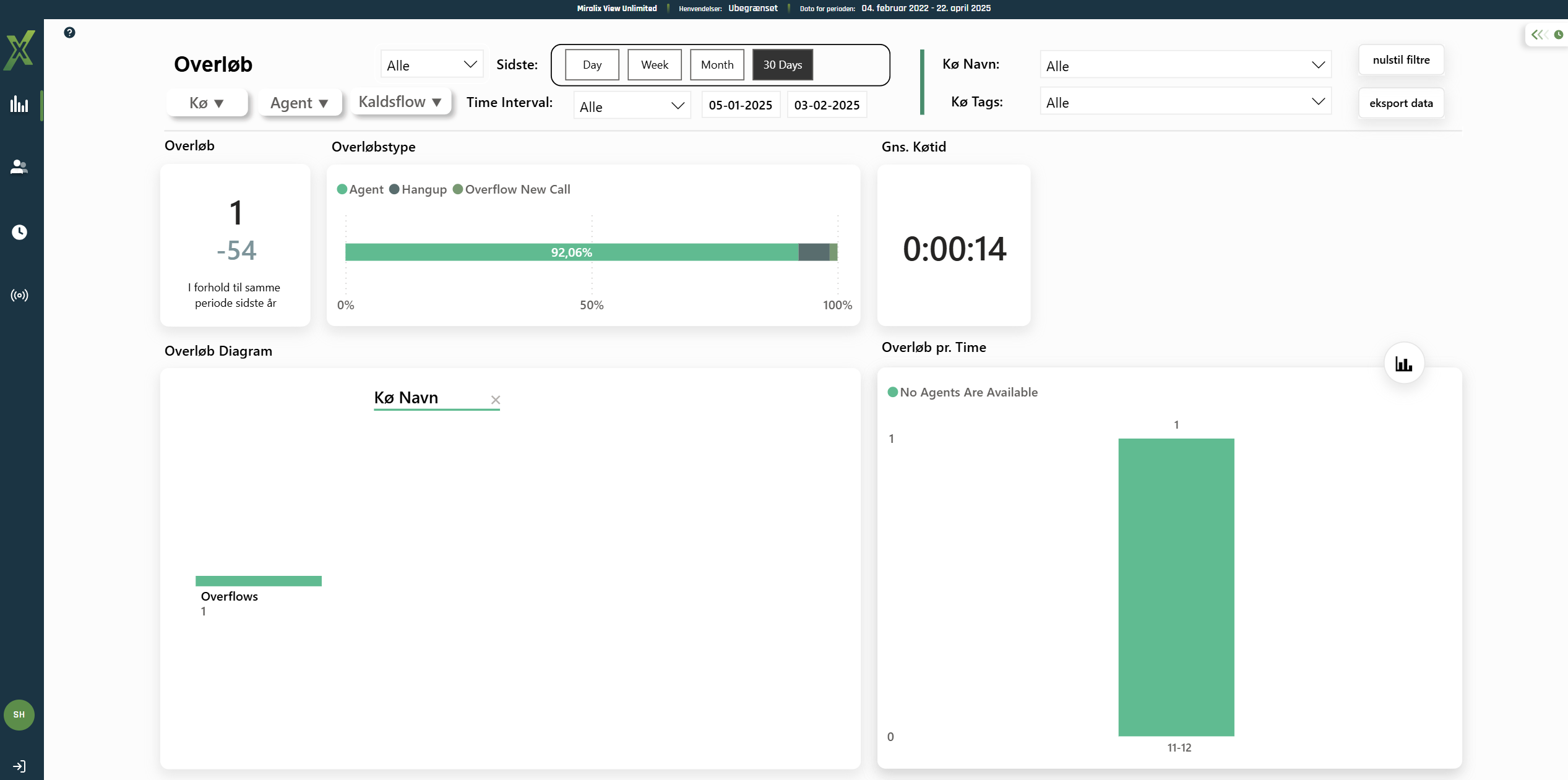
Task: Expand the Time Interval dropdown
Action: point(631,106)
